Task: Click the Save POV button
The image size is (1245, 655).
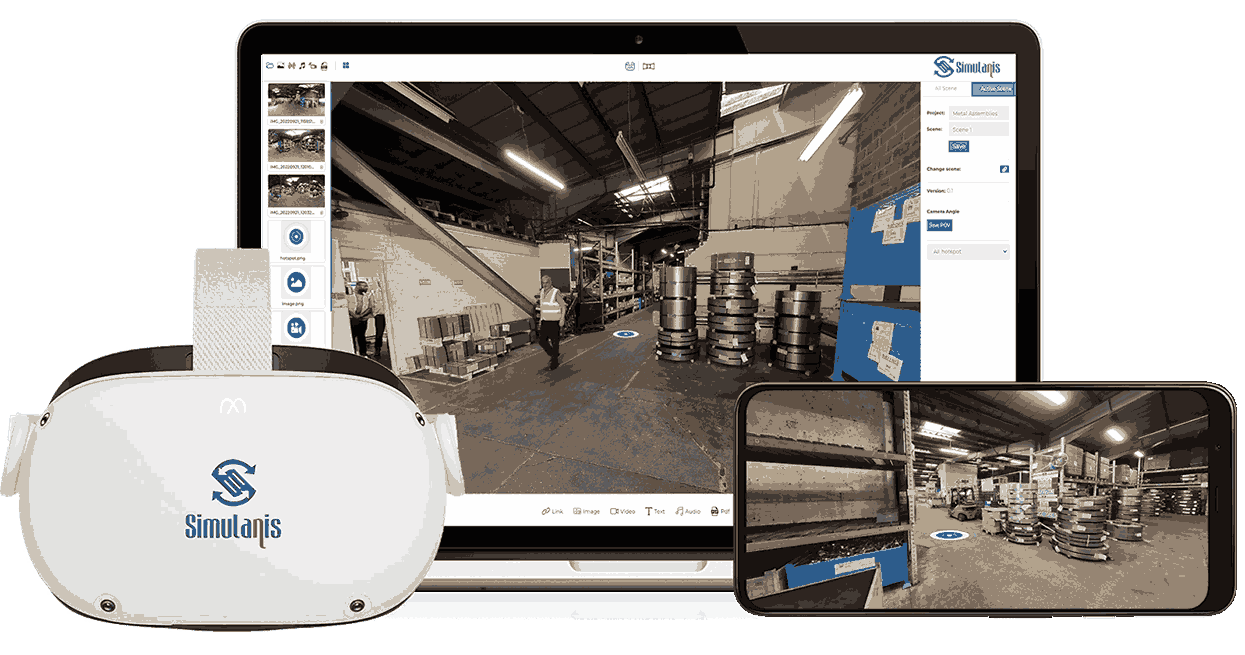Action: click(x=940, y=224)
